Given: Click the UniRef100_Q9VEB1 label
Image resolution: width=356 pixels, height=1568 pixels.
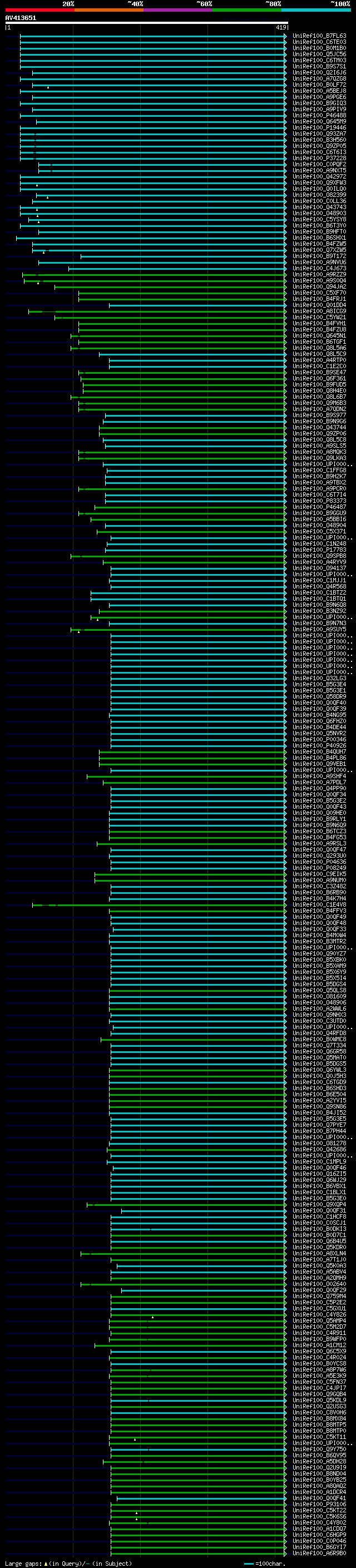Looking at the screenshot, I should click(319, 764).
